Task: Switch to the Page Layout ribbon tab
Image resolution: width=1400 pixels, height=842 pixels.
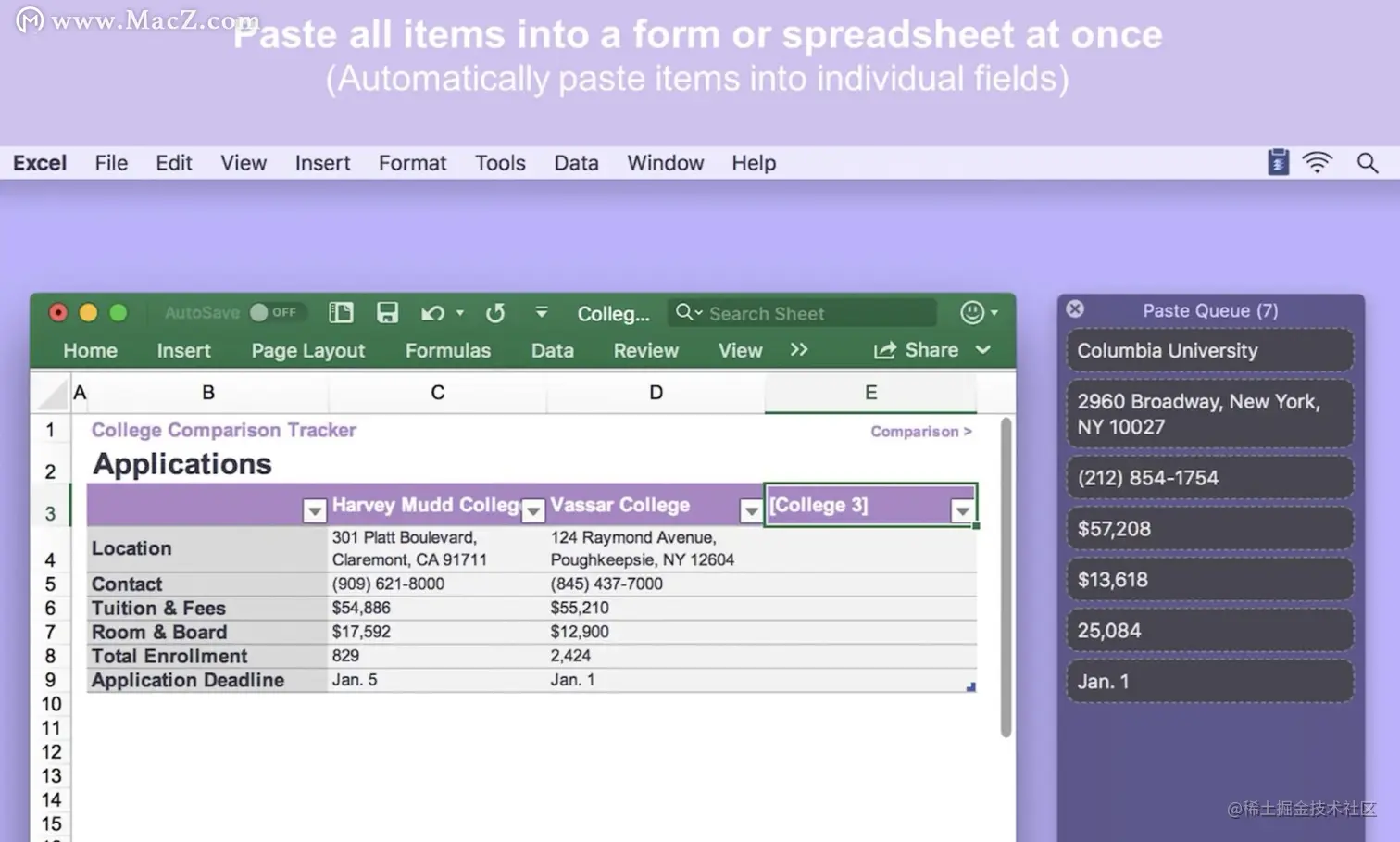Action: coord(308,350)
